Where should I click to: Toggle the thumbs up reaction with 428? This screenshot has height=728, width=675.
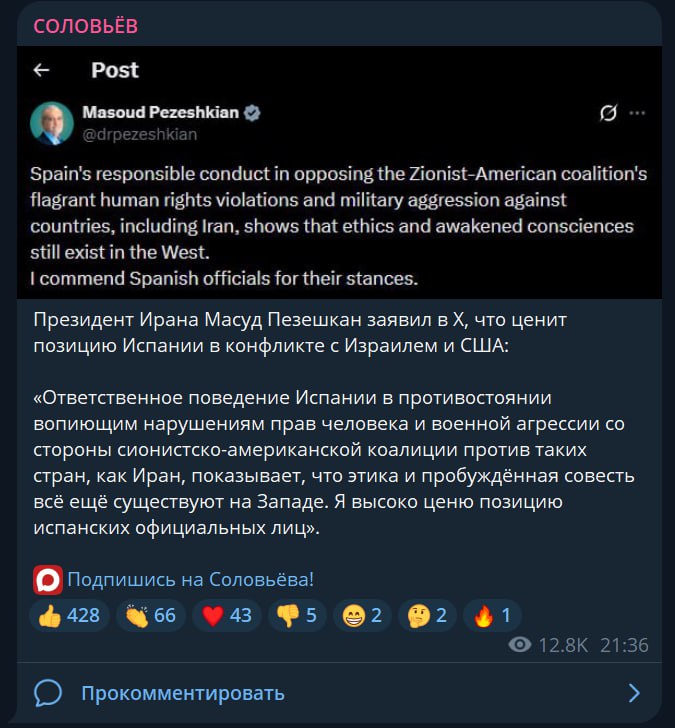point(69,615)
